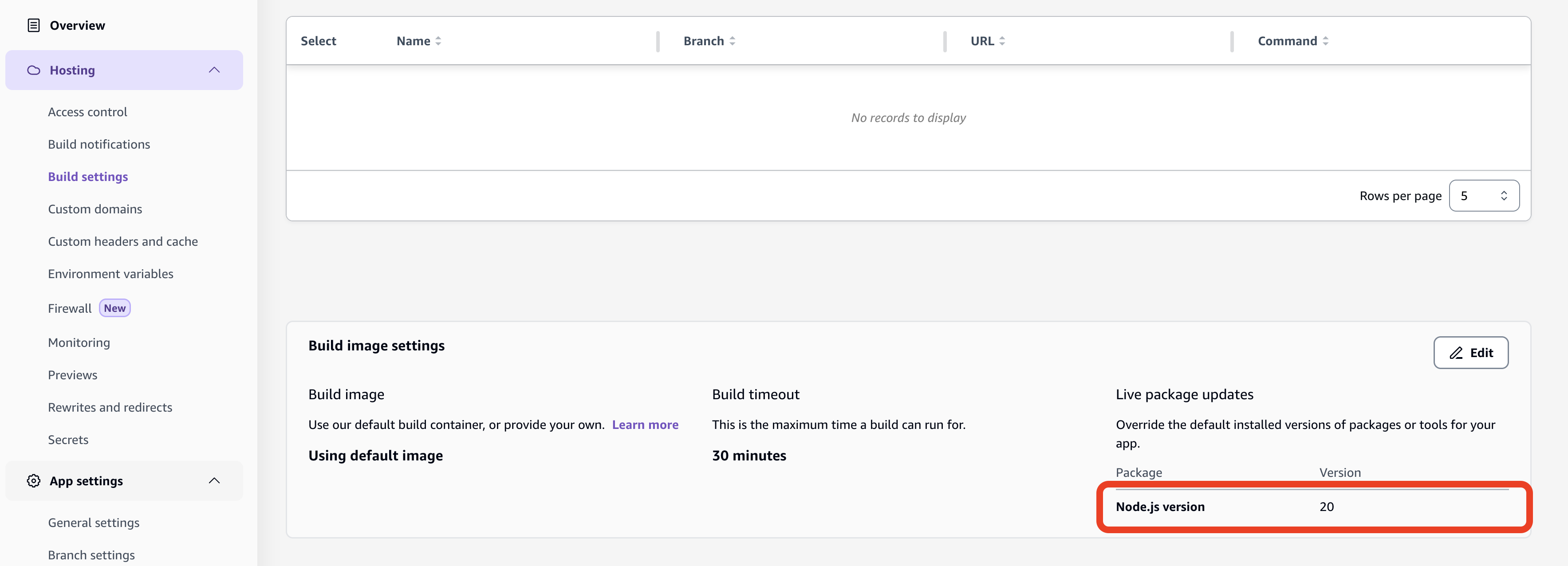The height and width of the screenshot is (566, 1568).
Task: Click the Hosting cloud icon
Action: pos(33,71)
